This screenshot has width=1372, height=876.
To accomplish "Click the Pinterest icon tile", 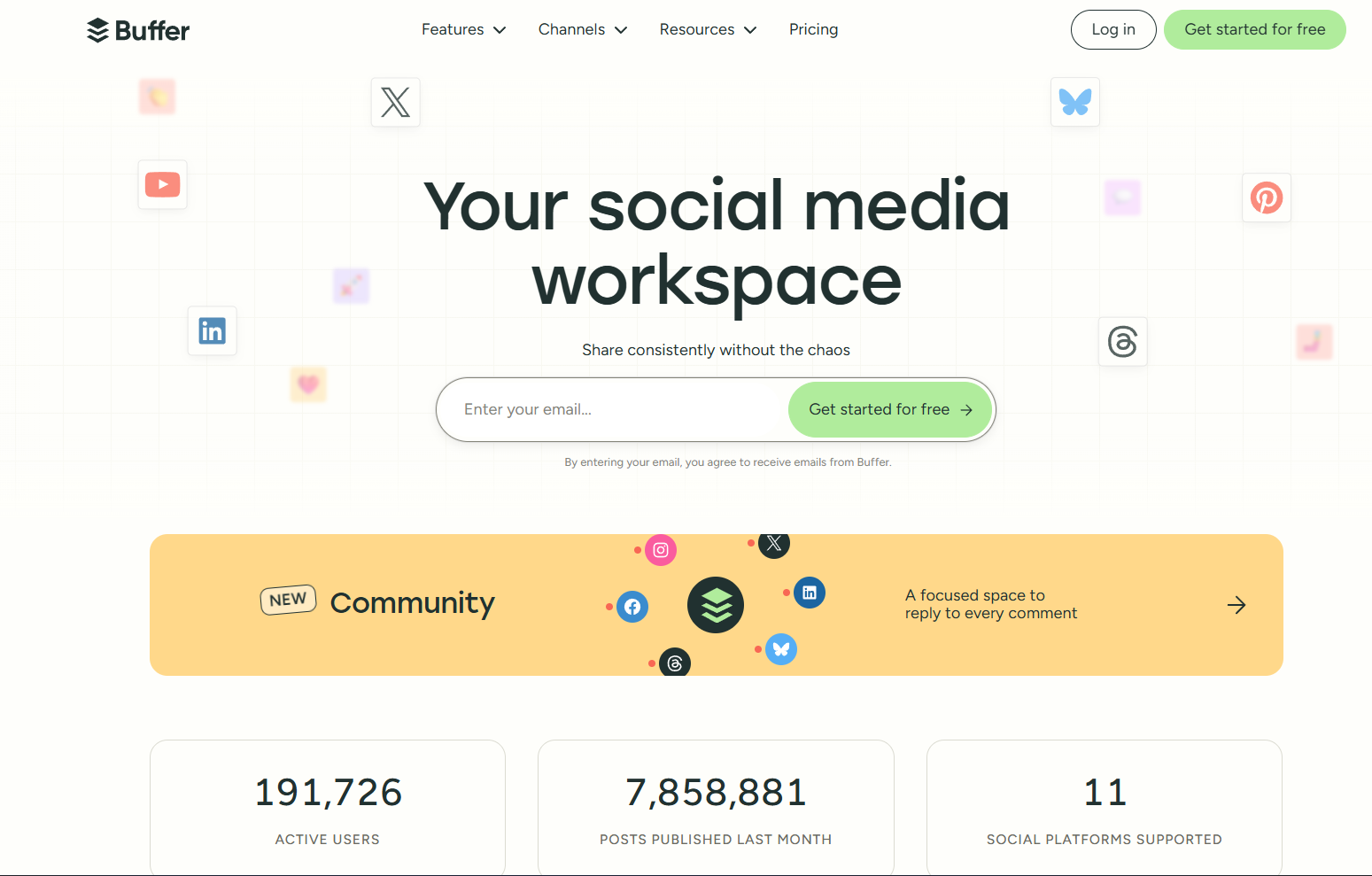I will 1266,198.
